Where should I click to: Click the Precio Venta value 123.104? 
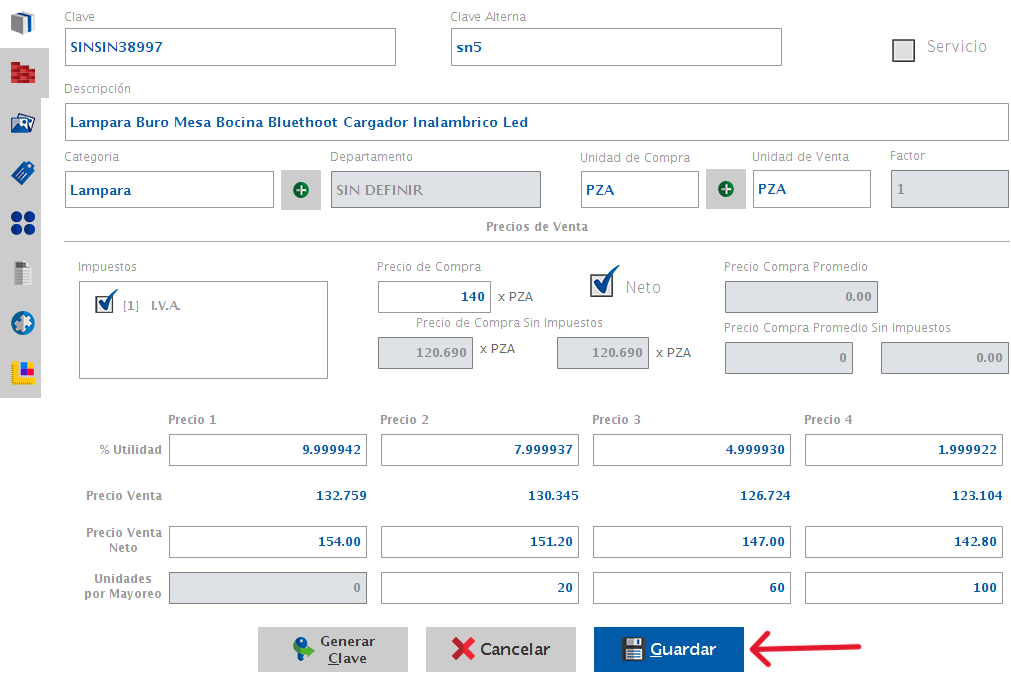point(977,495)
